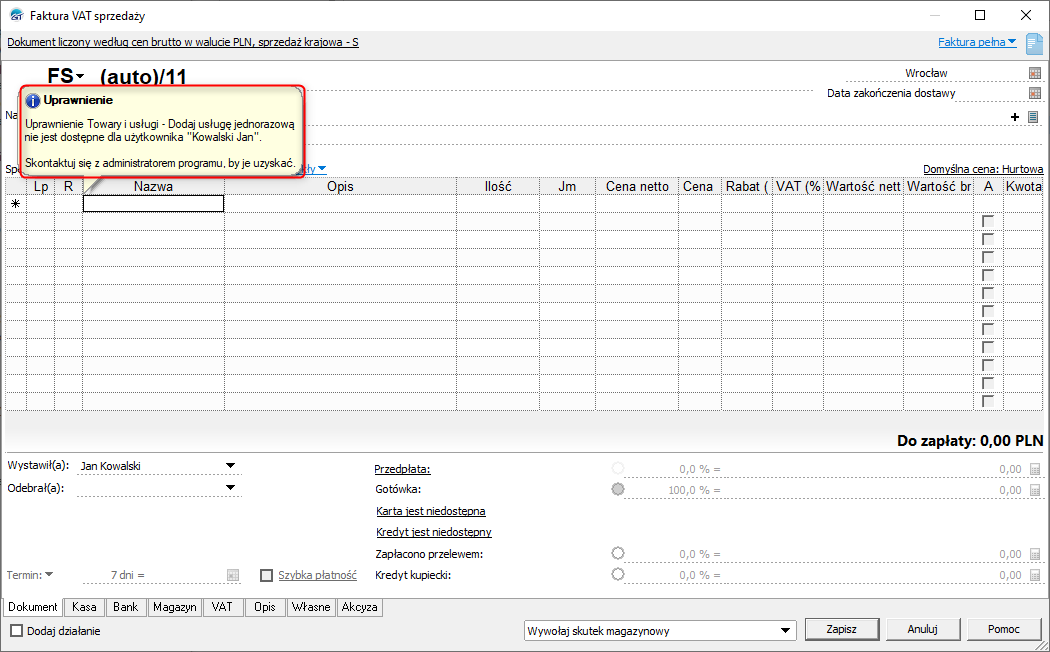
Task: Switch to the Magazyn tab
Action: (x=175, y=606)
